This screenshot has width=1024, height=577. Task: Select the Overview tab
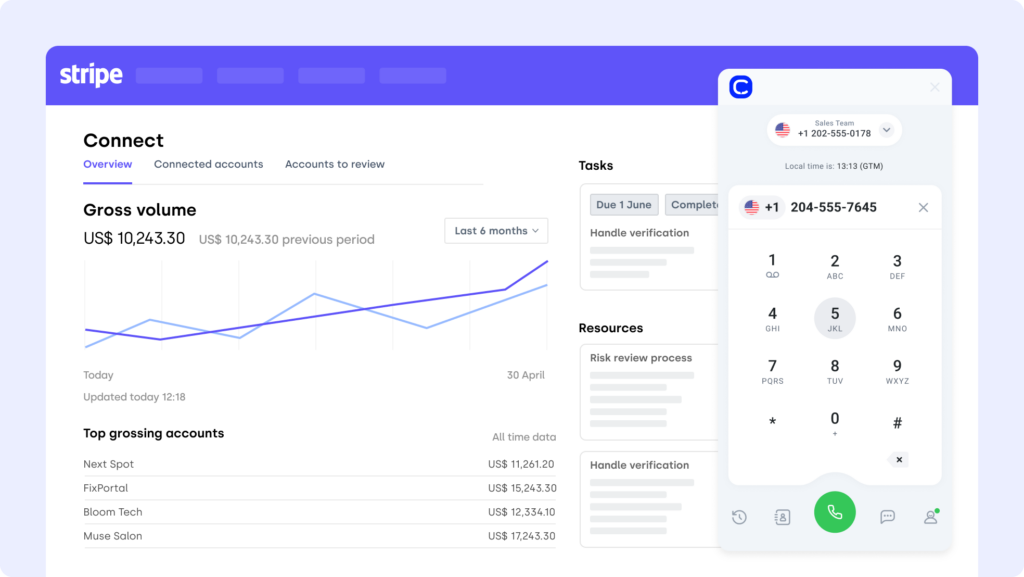click(107, 164)
